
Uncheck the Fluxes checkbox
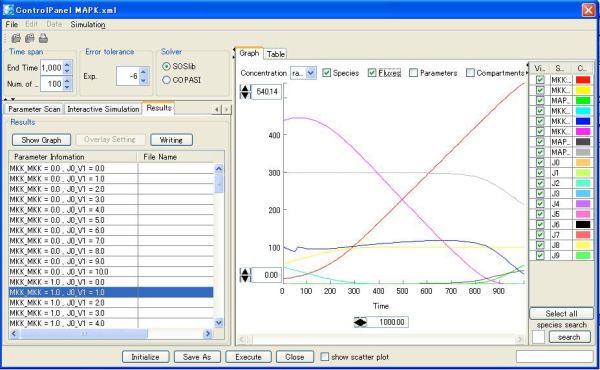(372, 73)
